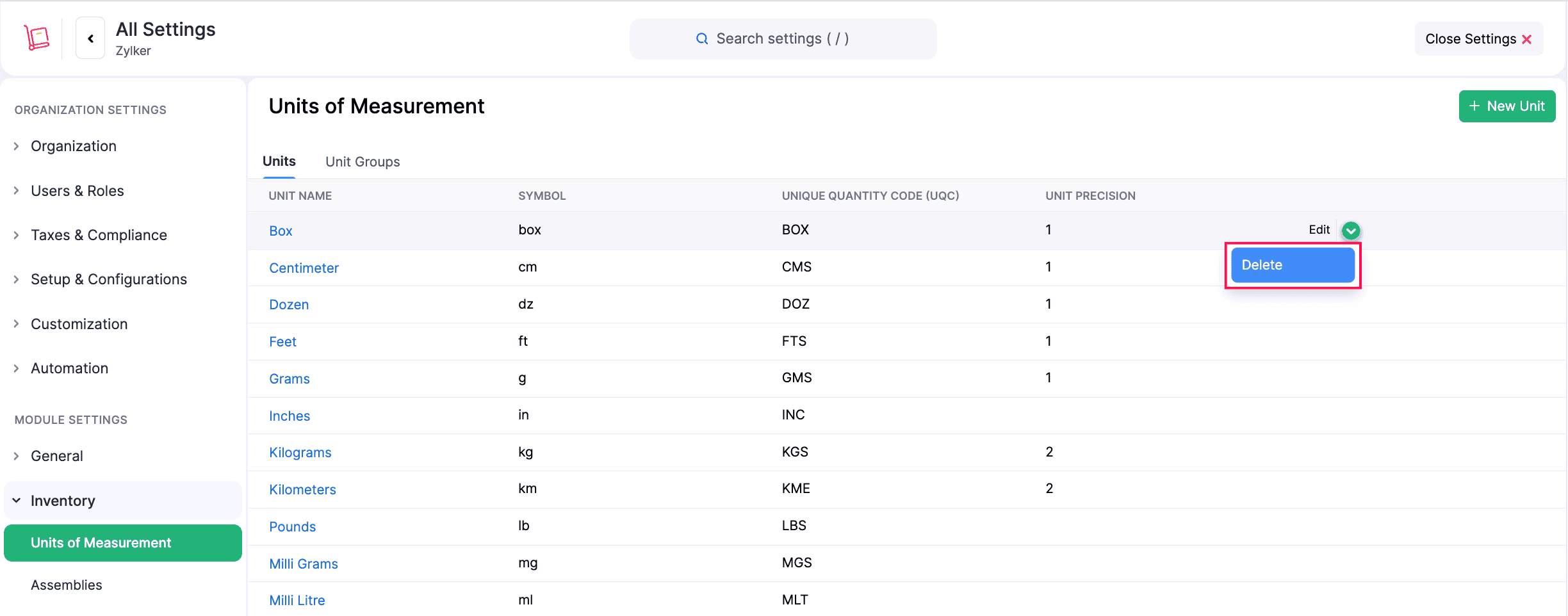Select the Units tab
The width and height of the screenshot is (1568, 616).
(x=279, y=161)
